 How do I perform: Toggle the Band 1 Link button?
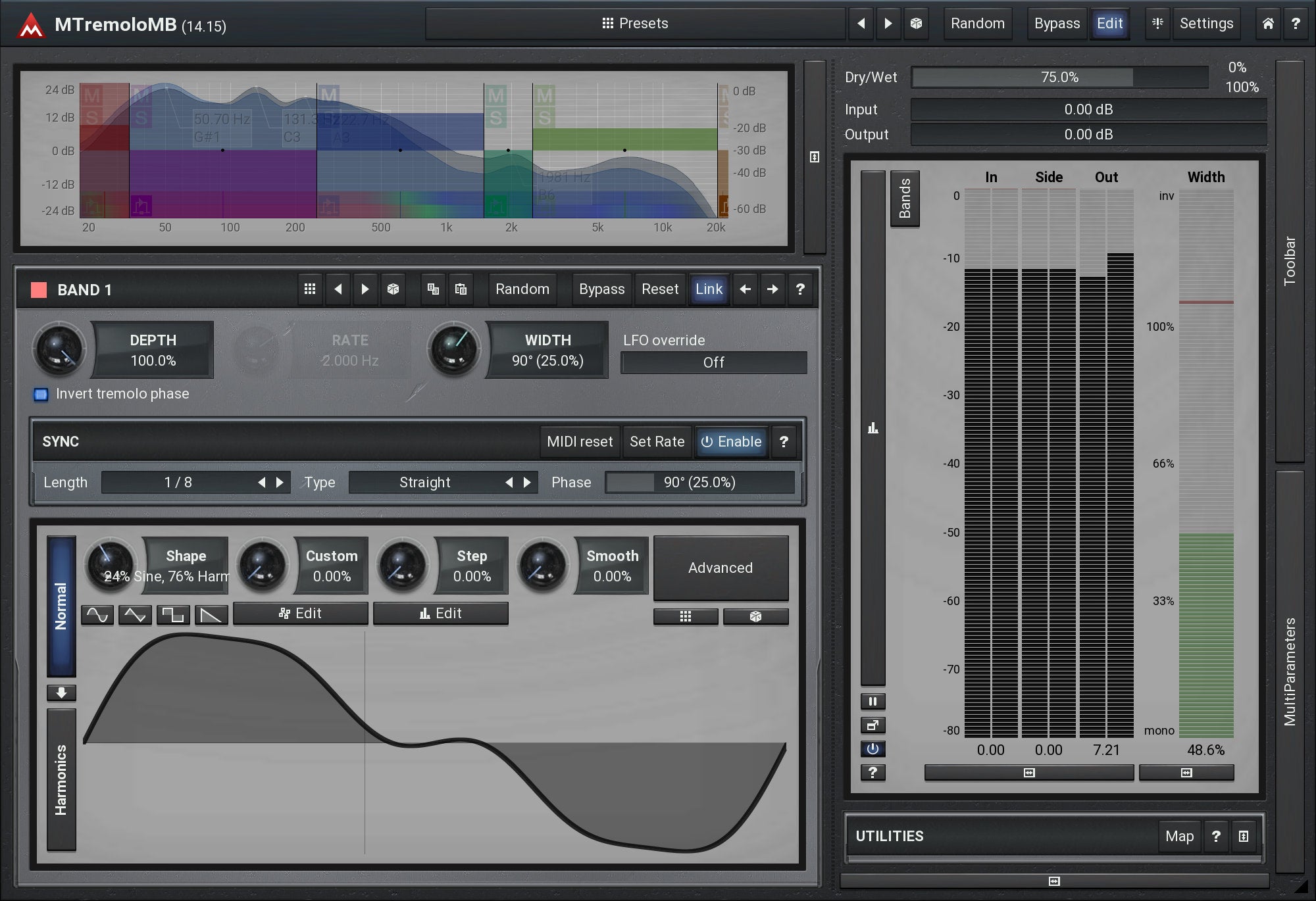(708, 289)
